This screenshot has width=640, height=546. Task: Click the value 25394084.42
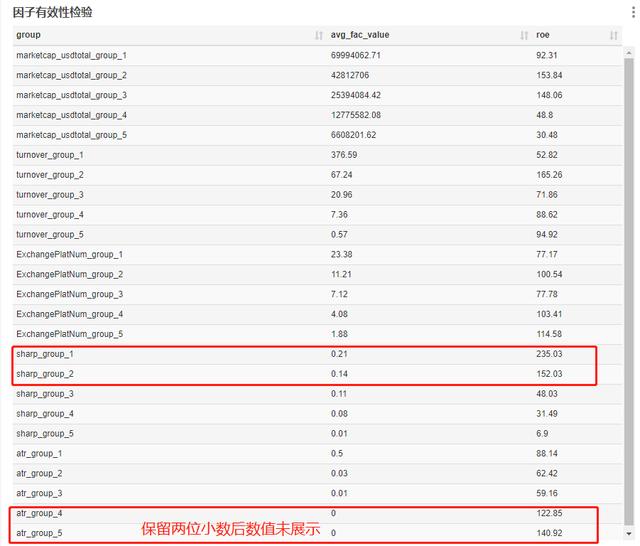click(356, 95)
